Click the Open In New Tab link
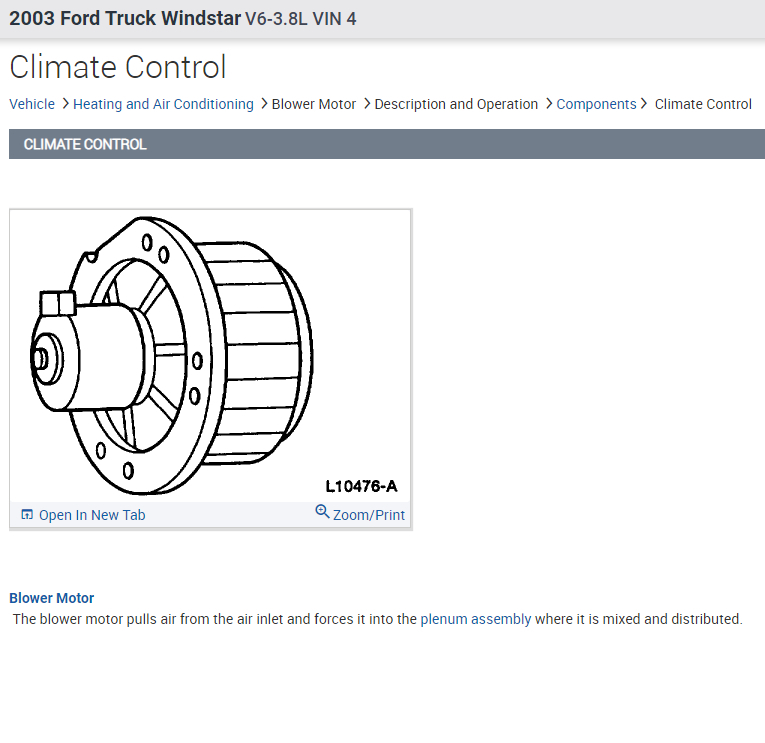Image resolution: width=765 pixels, height=743 pixels. [92, 515]
